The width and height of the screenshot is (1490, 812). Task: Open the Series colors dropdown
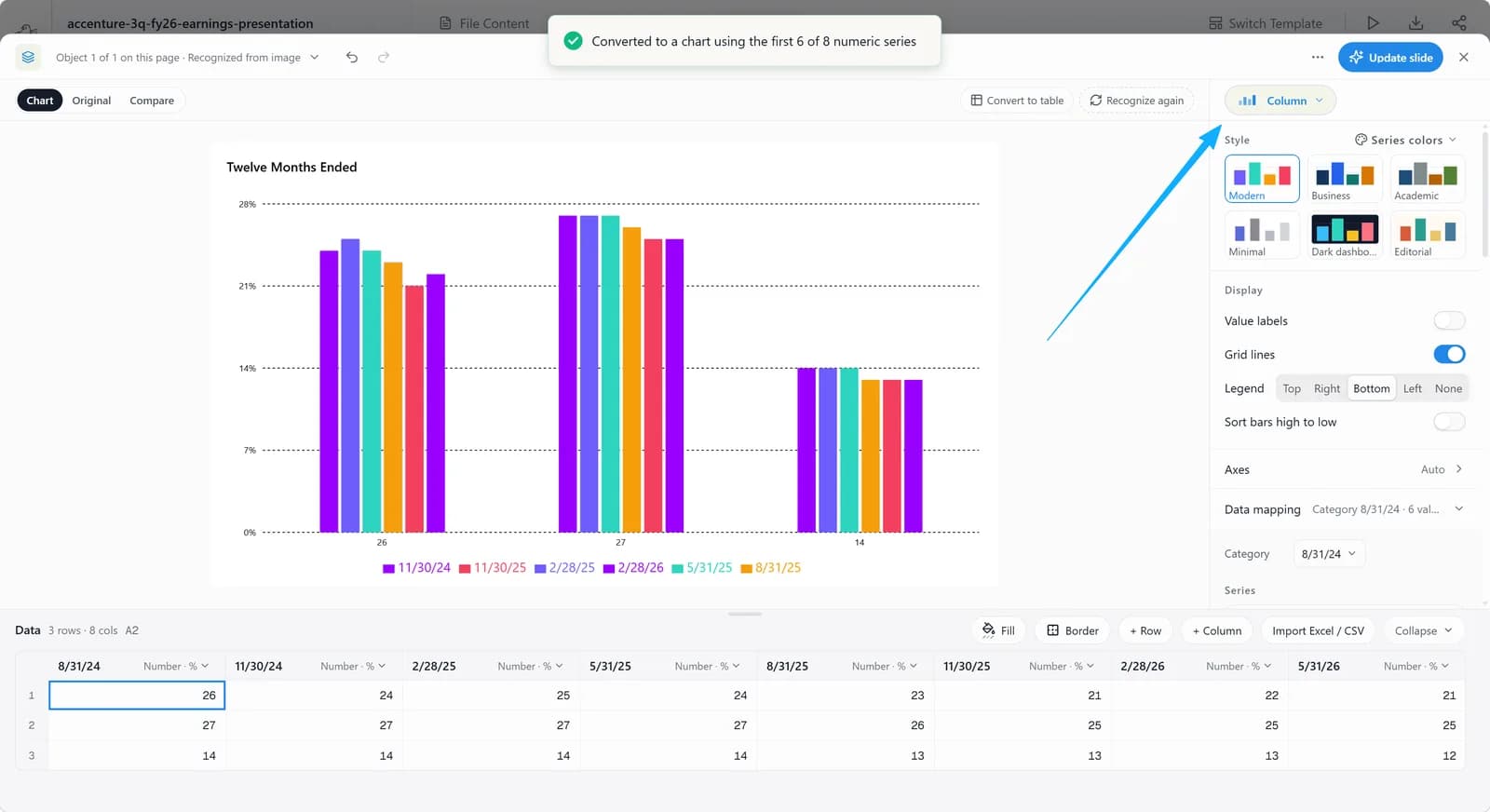(x=1406, y=140)
